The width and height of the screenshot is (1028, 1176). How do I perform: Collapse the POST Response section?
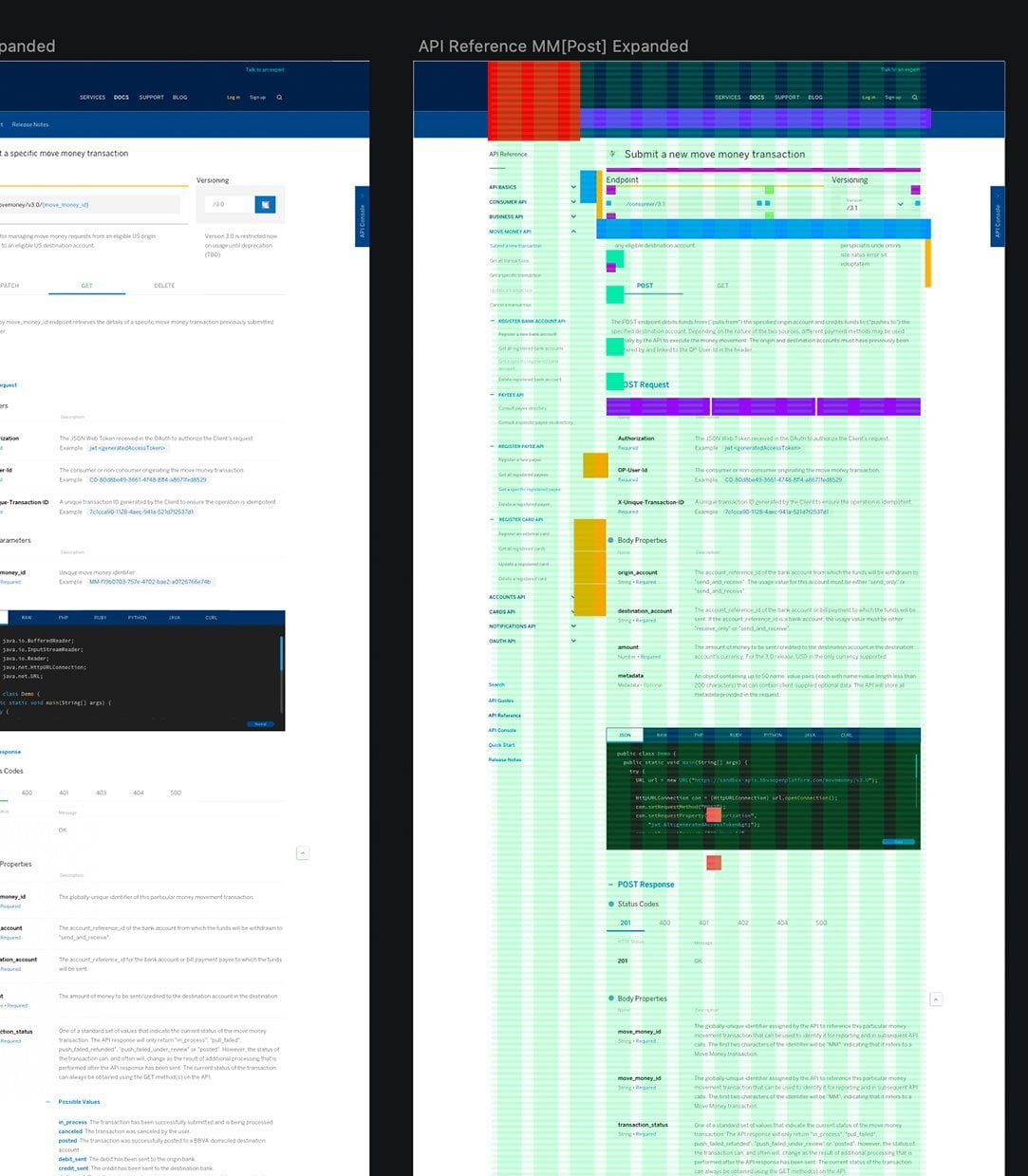(610, 885)
